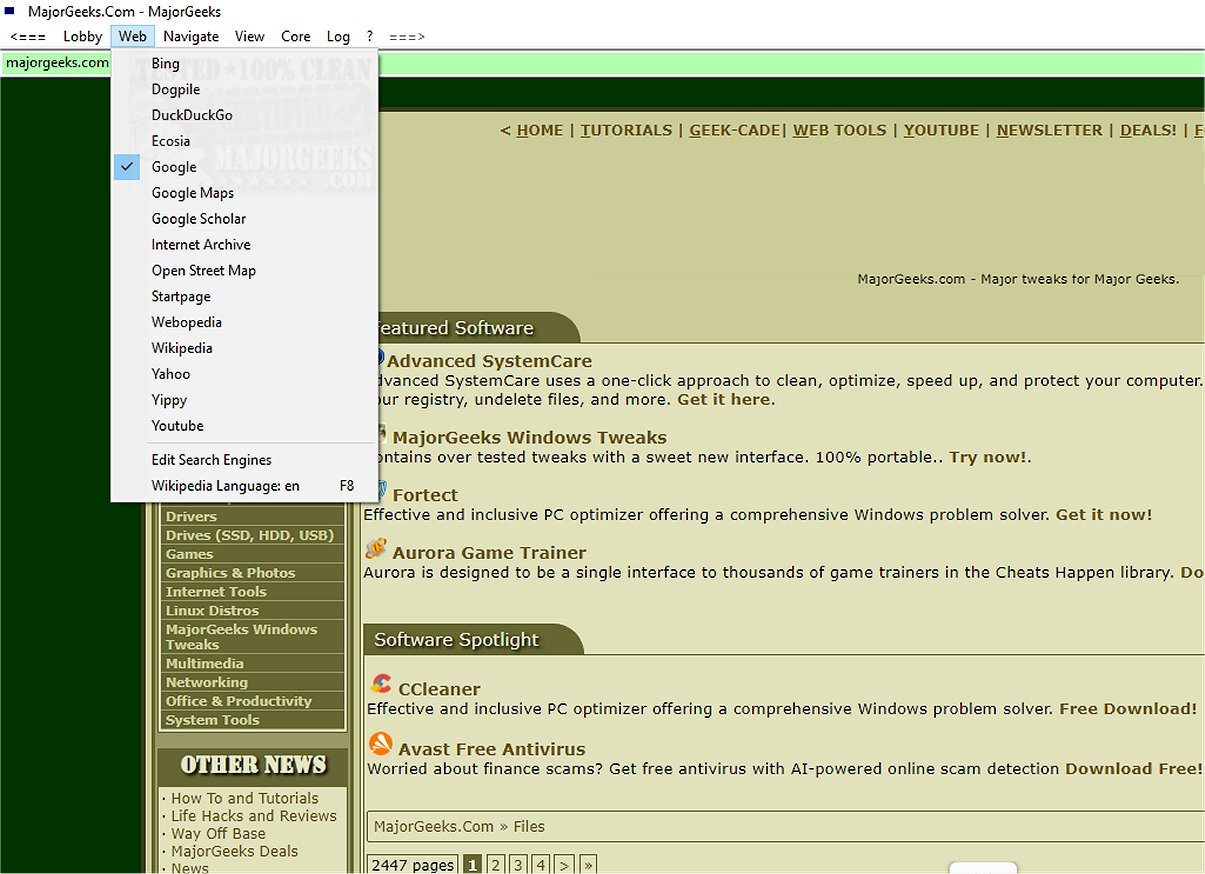Click the Try now! link
Image resolution: width=1205 pixels, height=874 pixels.
click(988, 457)
